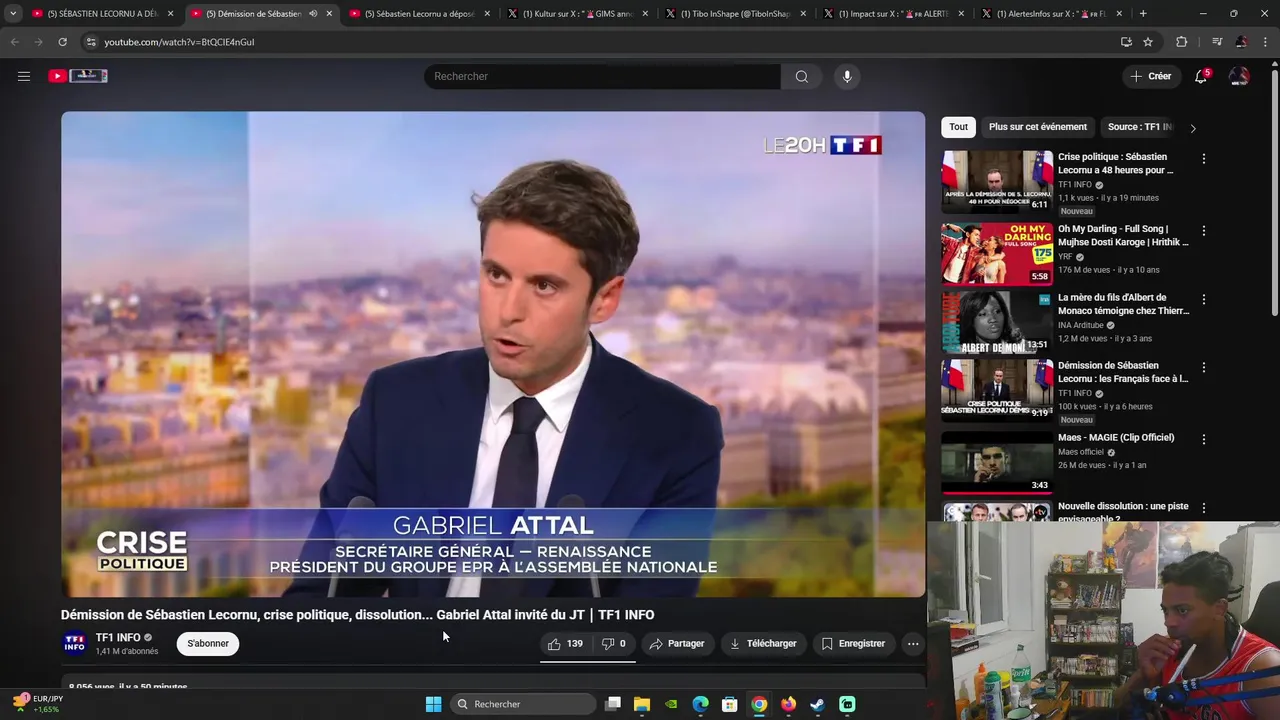Bookmark this page with the star icon
Viewport: 1280px width, 720px height.
click(1148, 42)
